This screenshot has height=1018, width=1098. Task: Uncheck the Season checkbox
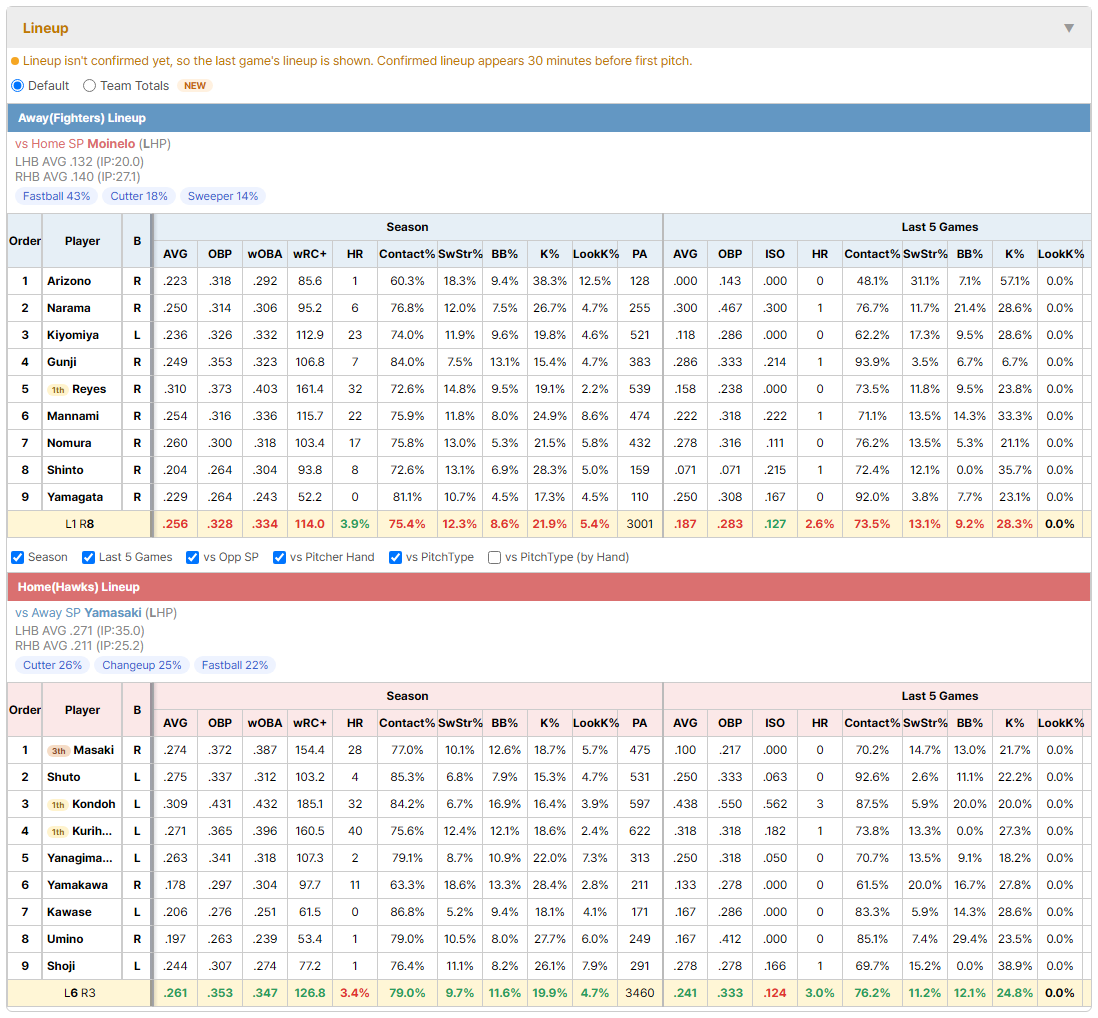[x=18, y=557]
